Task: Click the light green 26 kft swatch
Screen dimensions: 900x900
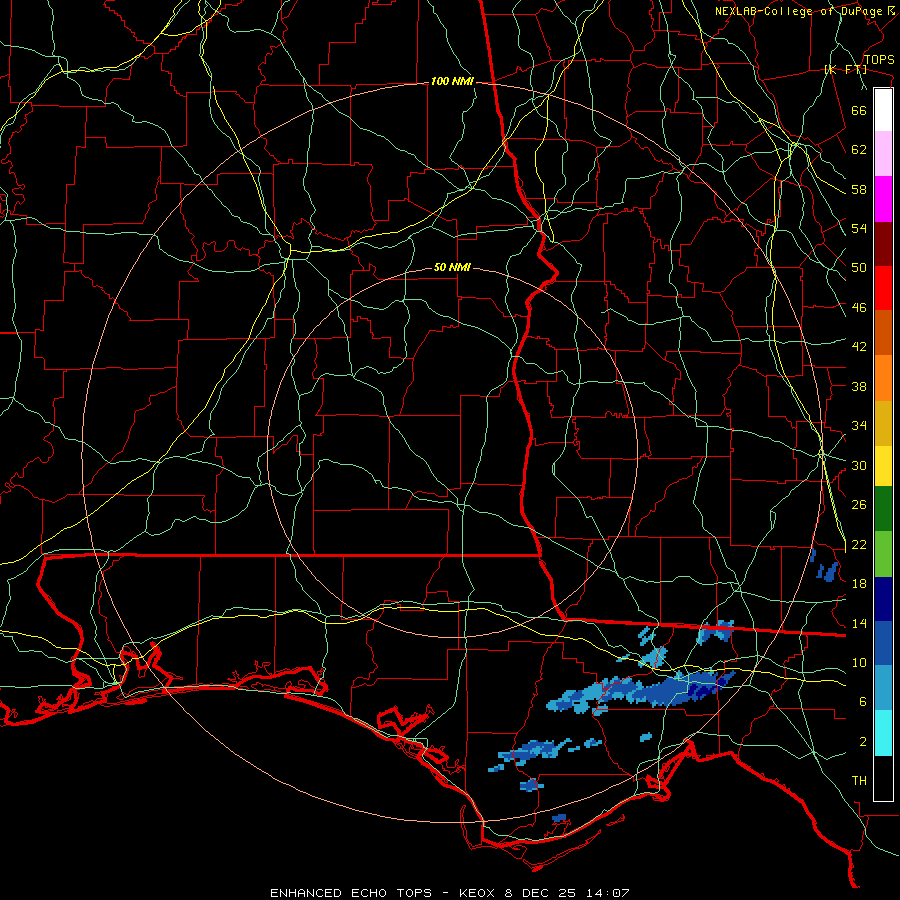Action: point(883,554)
